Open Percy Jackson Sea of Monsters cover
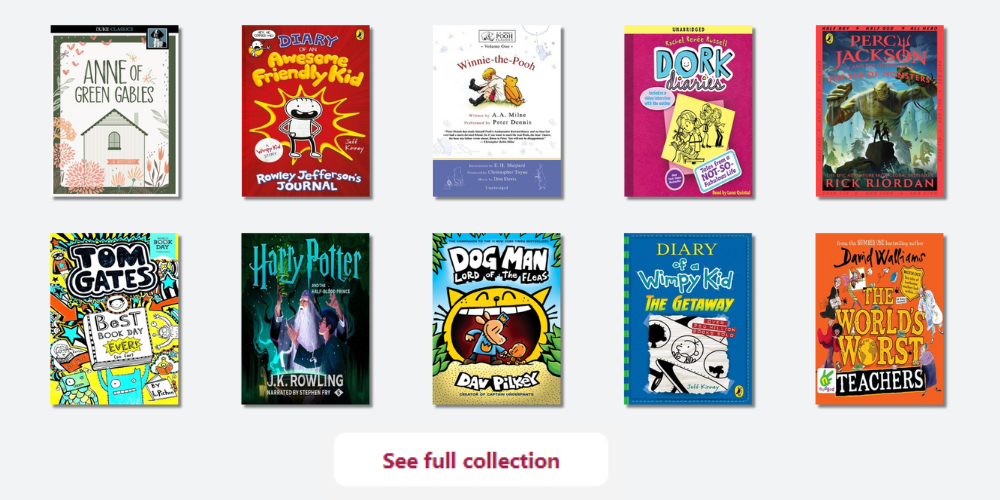 (880, 111)
